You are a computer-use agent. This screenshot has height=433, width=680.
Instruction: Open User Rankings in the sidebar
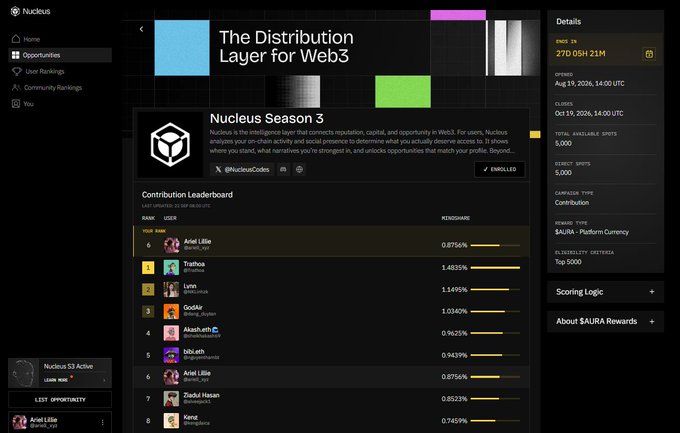click(60, 71)
